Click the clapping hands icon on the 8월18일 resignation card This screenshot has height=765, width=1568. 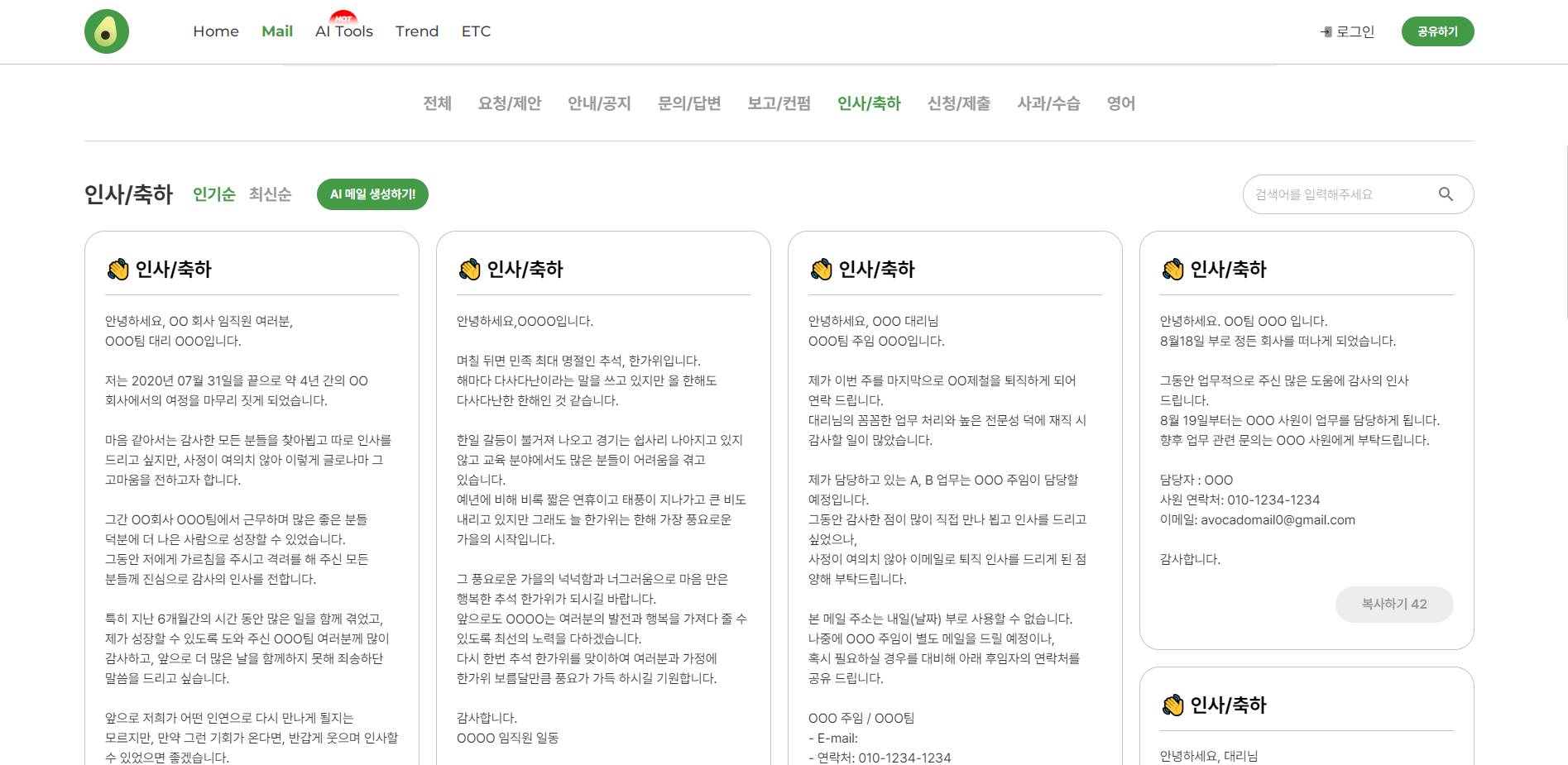tap(1173, 270)
